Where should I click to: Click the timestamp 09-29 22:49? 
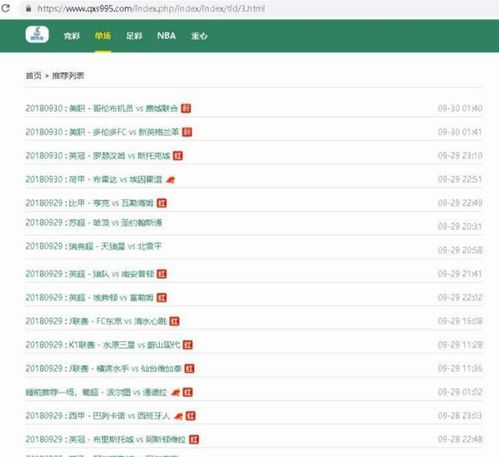click(460, 203)
